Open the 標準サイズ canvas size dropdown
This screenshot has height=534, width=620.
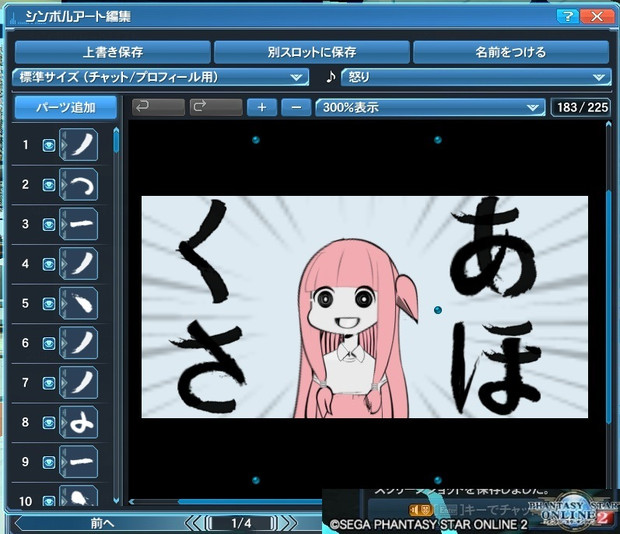click(160, 77)
